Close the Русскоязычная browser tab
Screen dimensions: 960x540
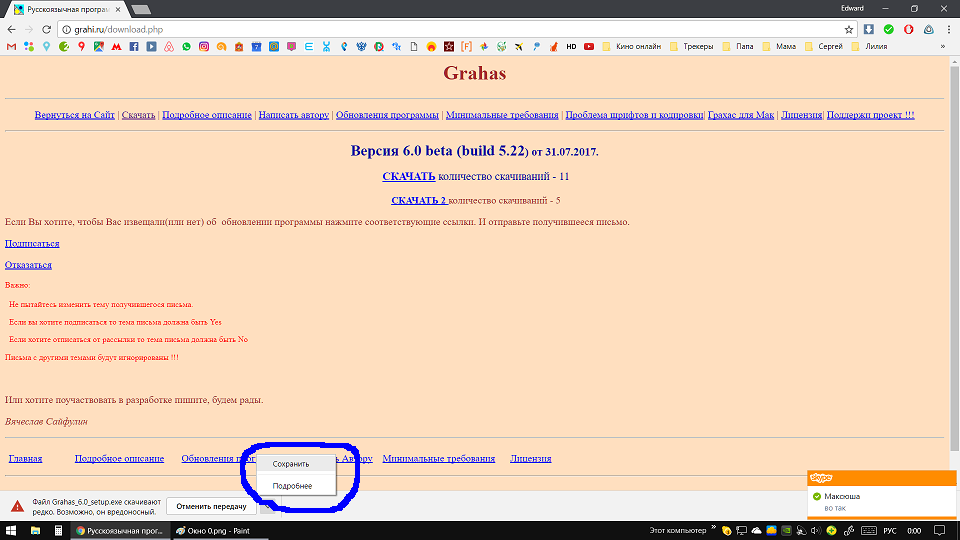[118, 9]
